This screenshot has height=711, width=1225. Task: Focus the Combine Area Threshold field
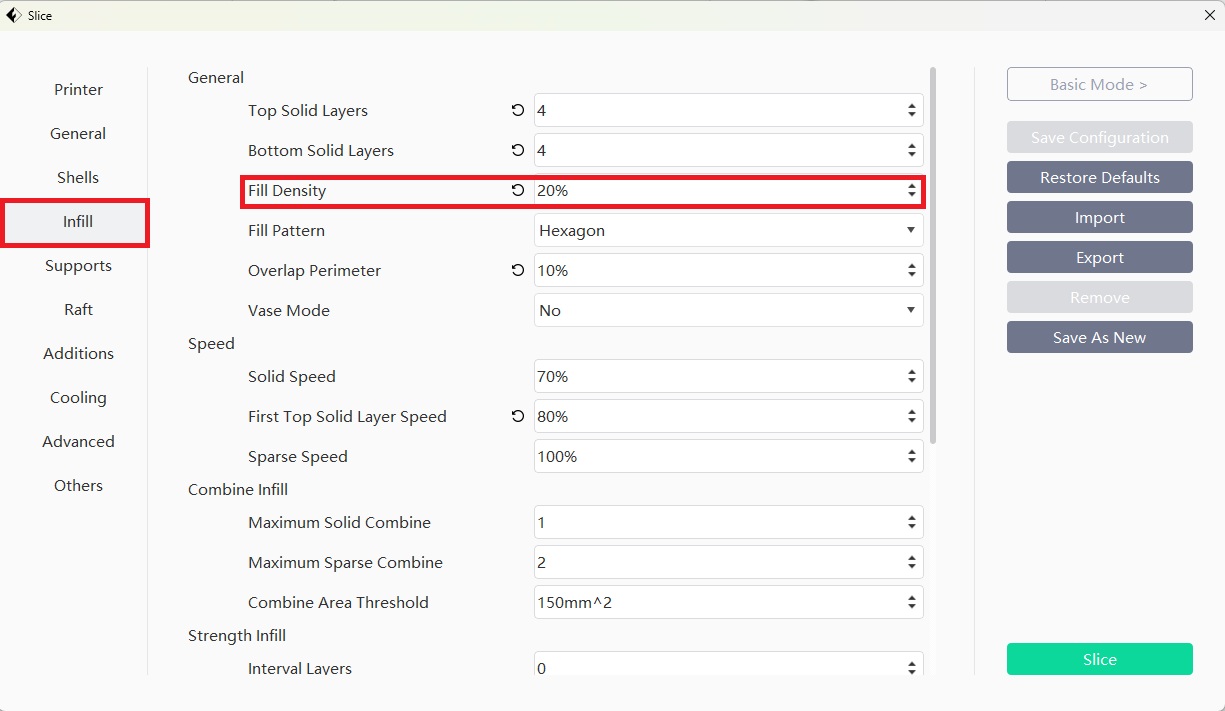coord(715,603)
